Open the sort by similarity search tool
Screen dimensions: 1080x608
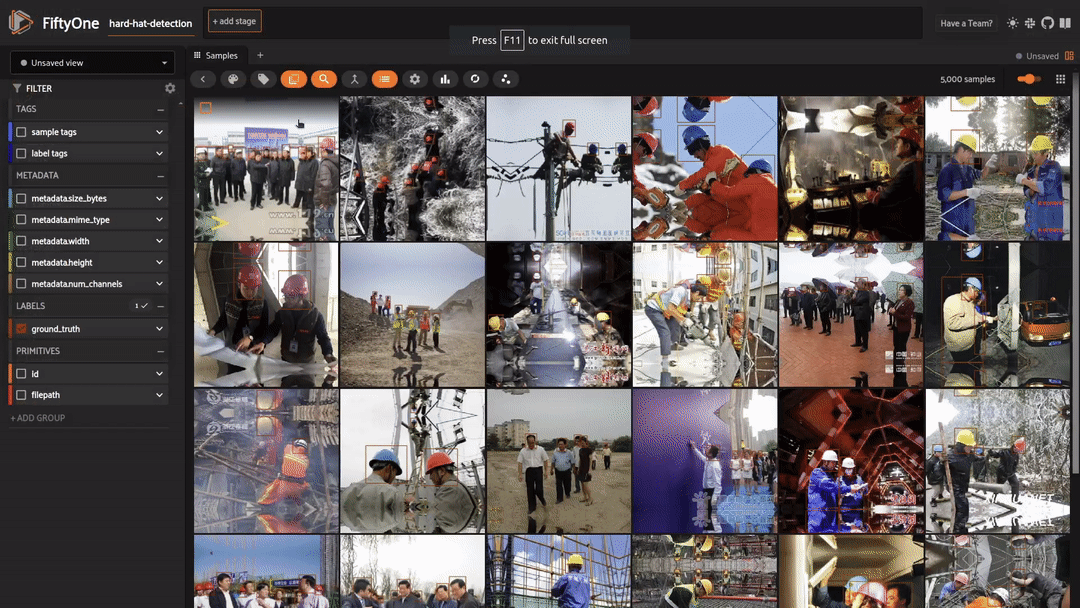pyautogui.click(x=324, y=79)
